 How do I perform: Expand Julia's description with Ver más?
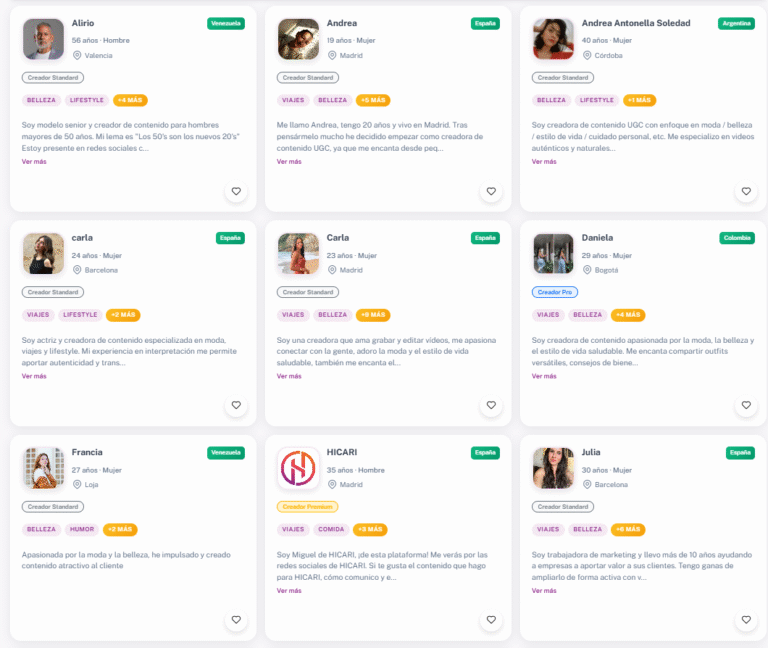[x=544, y=590]
